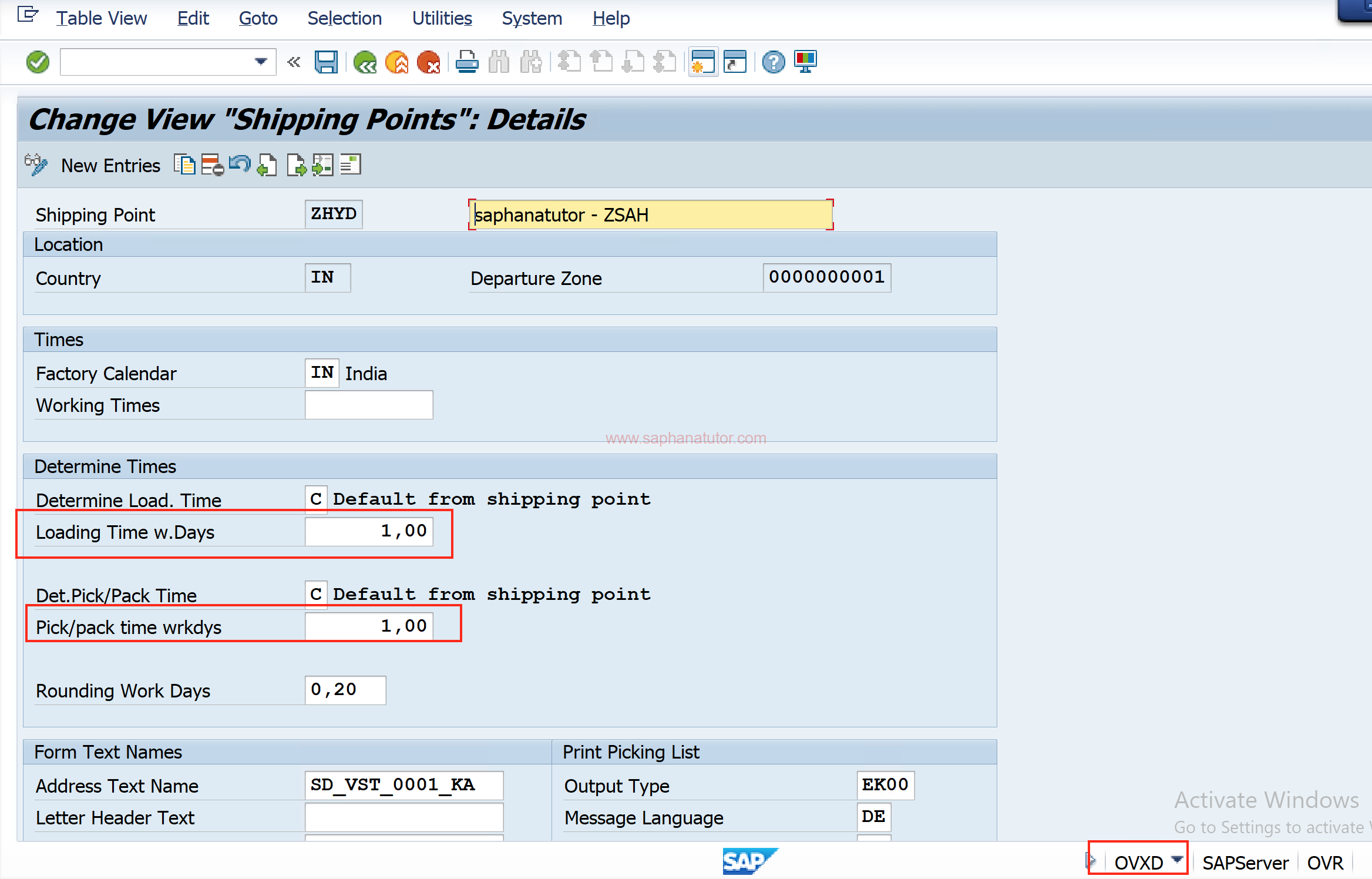Viewport: 1372px width, 879px height.
Task: Click the Help question mark icon
Action: 774,62
